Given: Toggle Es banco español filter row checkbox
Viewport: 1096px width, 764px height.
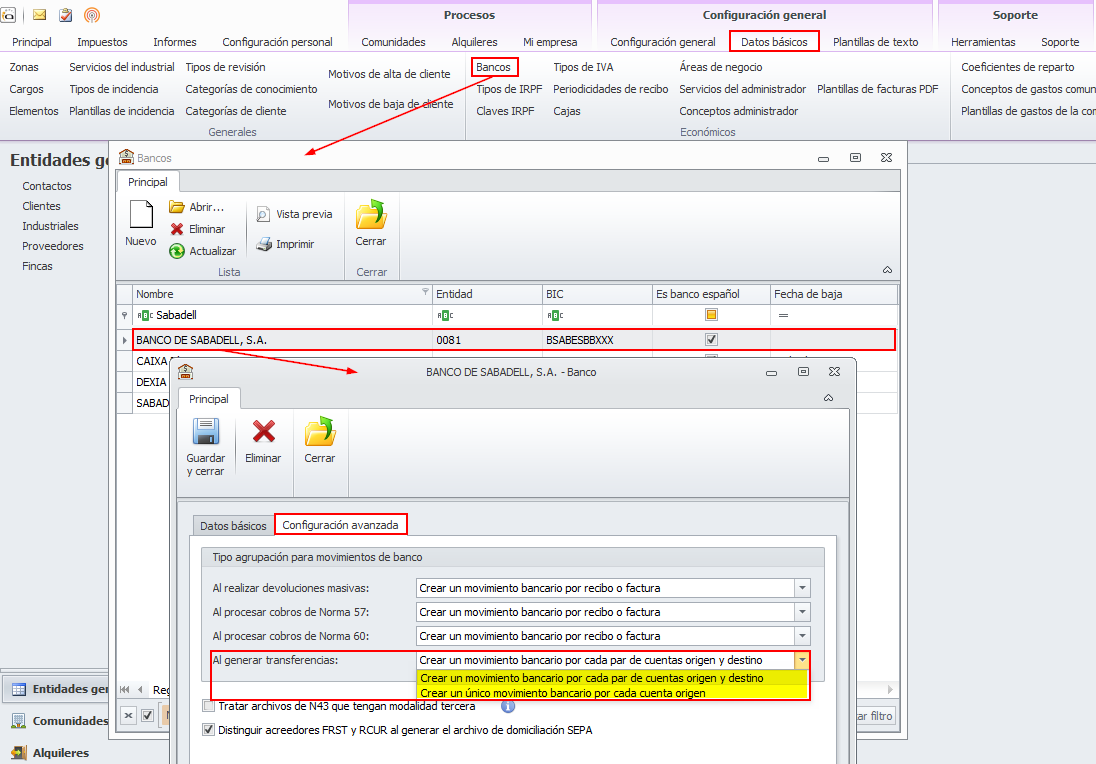Looking at the screenshot, I should point(712,315).
